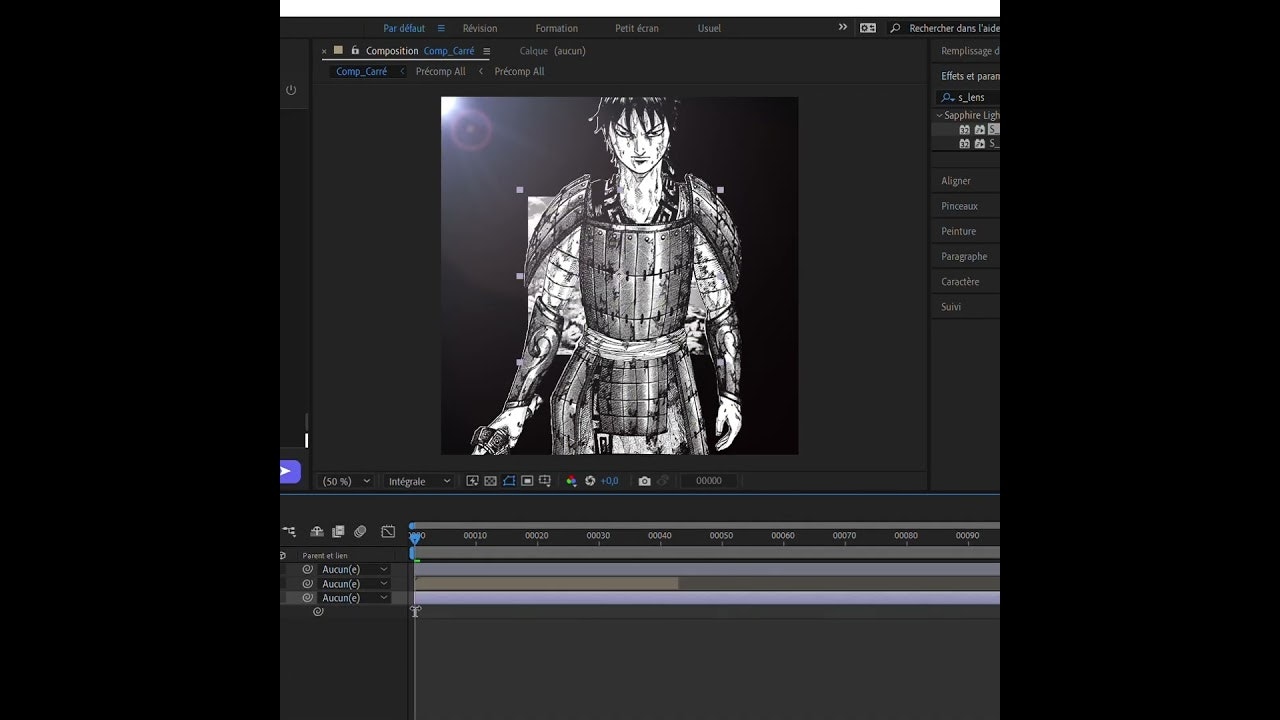The width and height of the screenshot is (1280, 720).
Task: Select the Composition Comp_Carré tab
Action: 420,51
